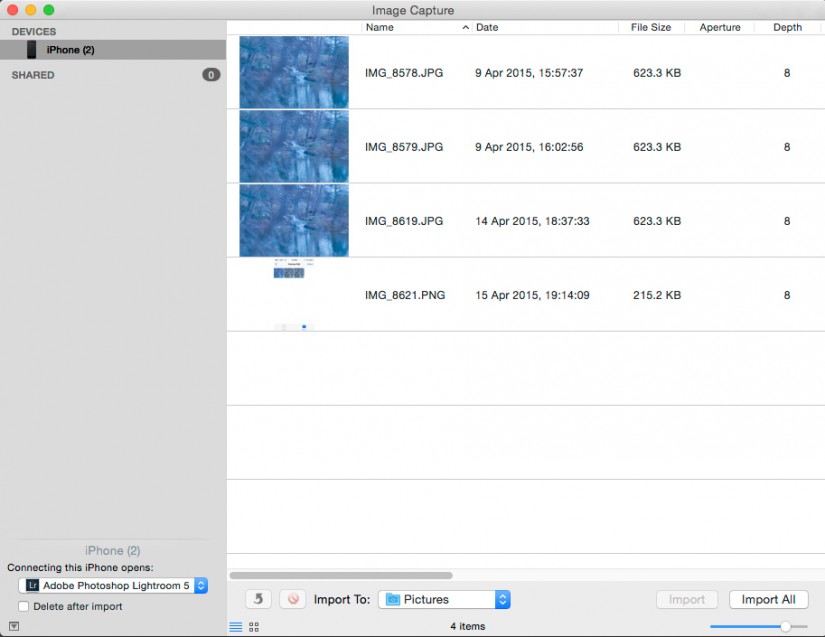Click the Import All button
Screen dimensions: 825x637
tap(768, 599)
